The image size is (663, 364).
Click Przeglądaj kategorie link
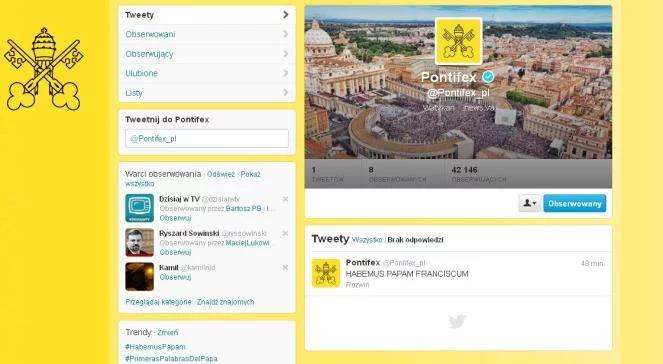(x=158, y=302)
